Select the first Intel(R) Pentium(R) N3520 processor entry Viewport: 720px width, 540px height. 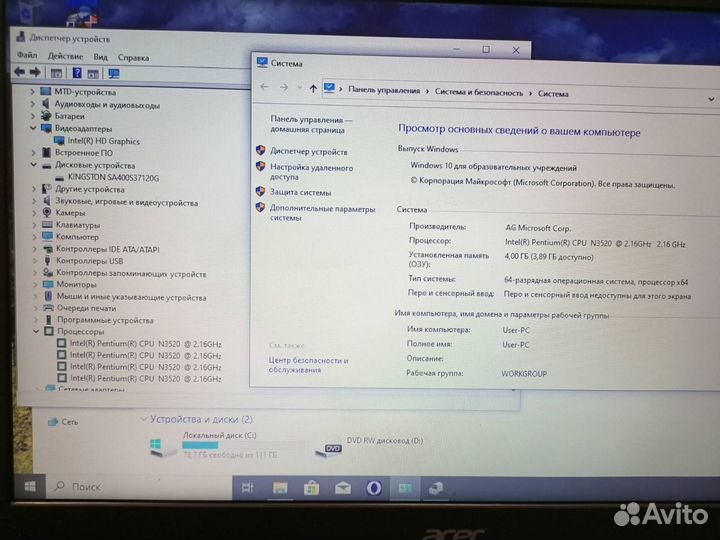pos(146,343)
